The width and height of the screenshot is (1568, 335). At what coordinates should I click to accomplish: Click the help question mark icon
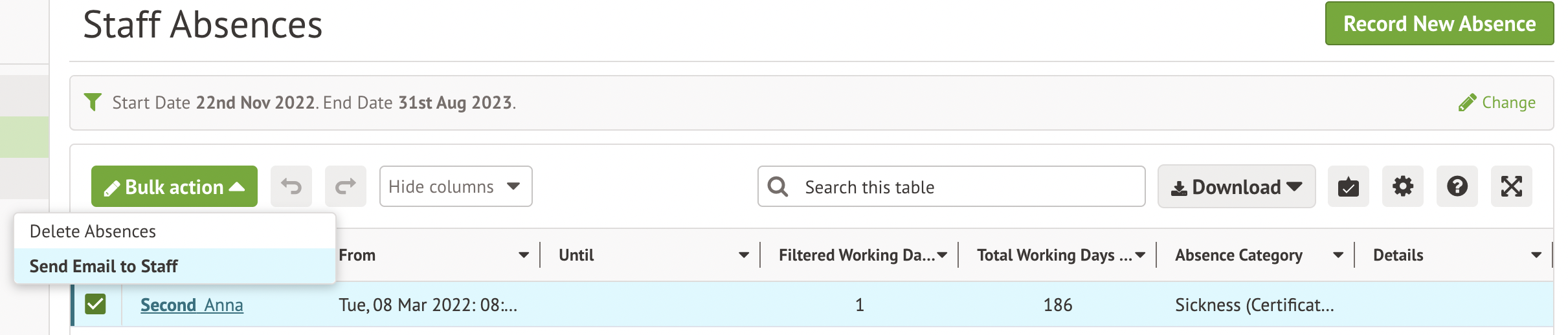click(x=1457, y=187)
